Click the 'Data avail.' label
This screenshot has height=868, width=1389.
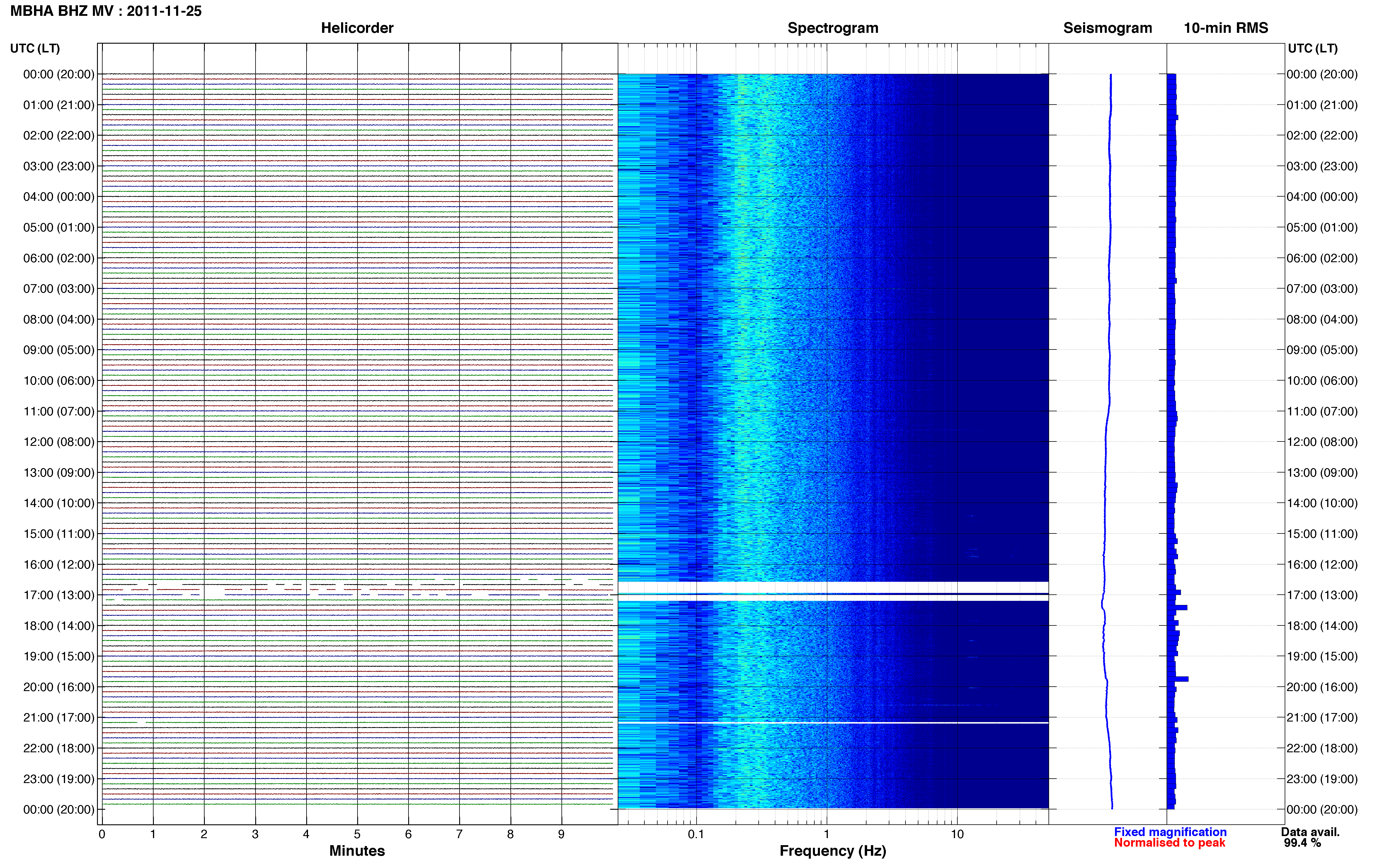pyautogui.click(x=1310, y=832)
